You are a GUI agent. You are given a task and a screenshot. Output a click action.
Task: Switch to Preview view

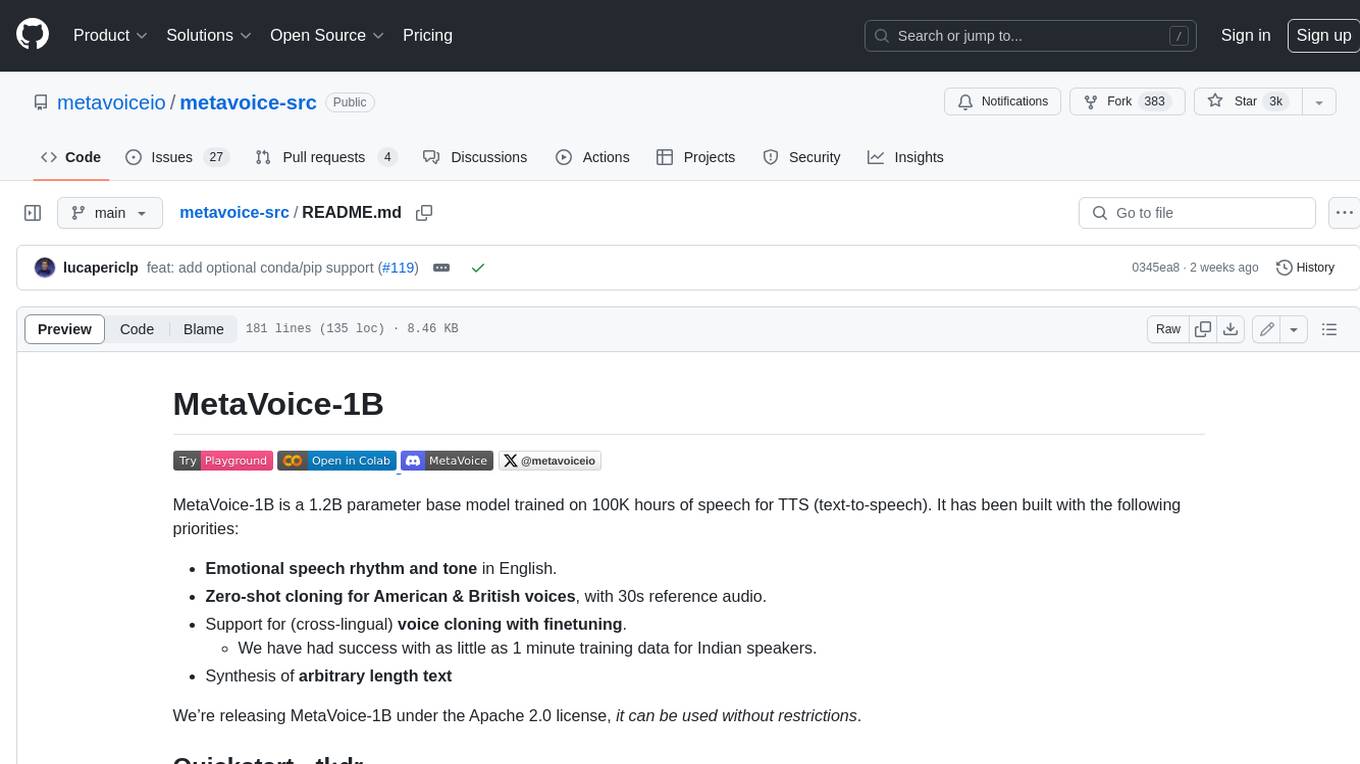[65, 329]
